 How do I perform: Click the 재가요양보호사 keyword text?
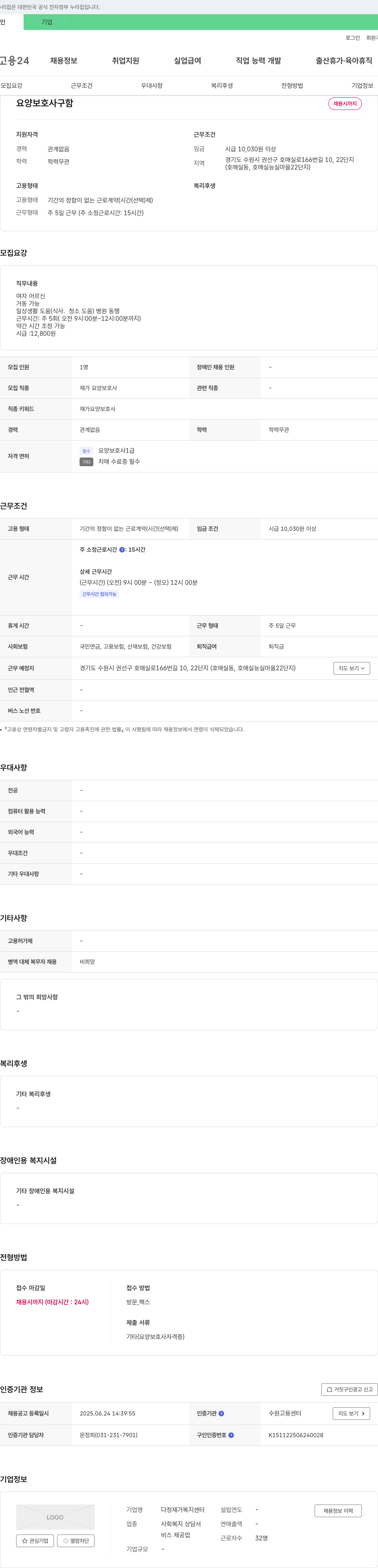click(97, 409)
